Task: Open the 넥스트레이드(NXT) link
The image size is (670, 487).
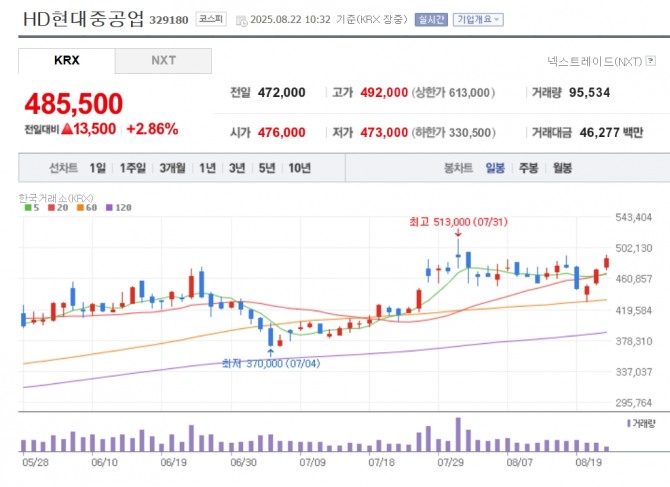Action: 595,62
